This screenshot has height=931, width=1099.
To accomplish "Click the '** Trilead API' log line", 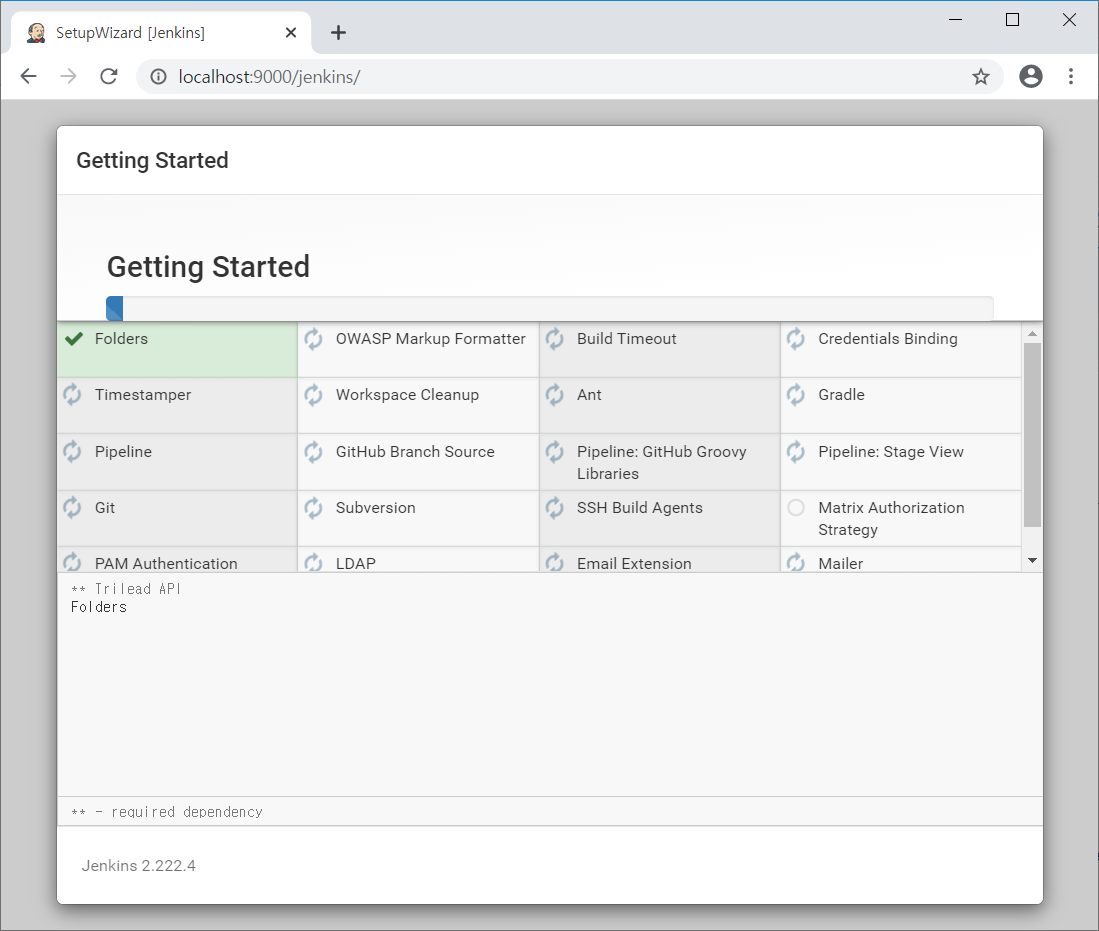I will tap(126, 589).
